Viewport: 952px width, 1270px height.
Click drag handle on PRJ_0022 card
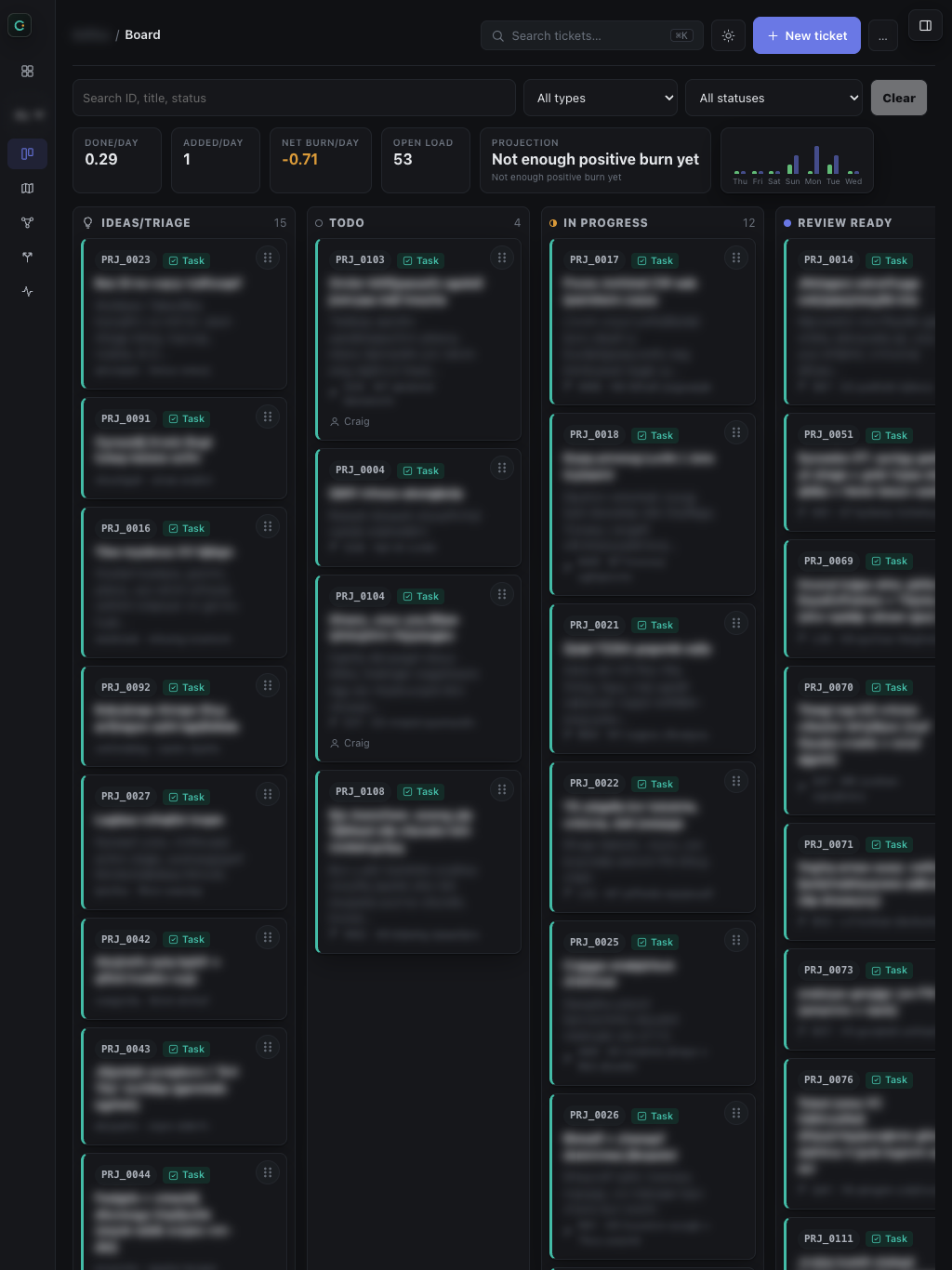(x=736, y=781)
